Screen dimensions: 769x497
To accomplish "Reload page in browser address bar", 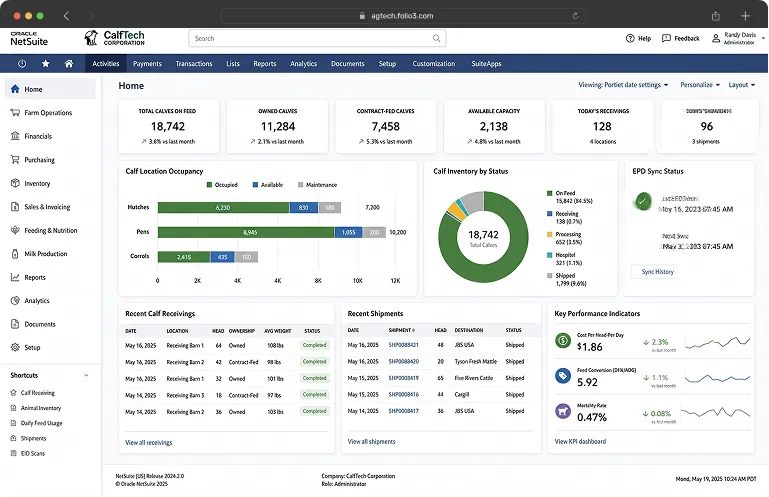I will tap(575, 16).
